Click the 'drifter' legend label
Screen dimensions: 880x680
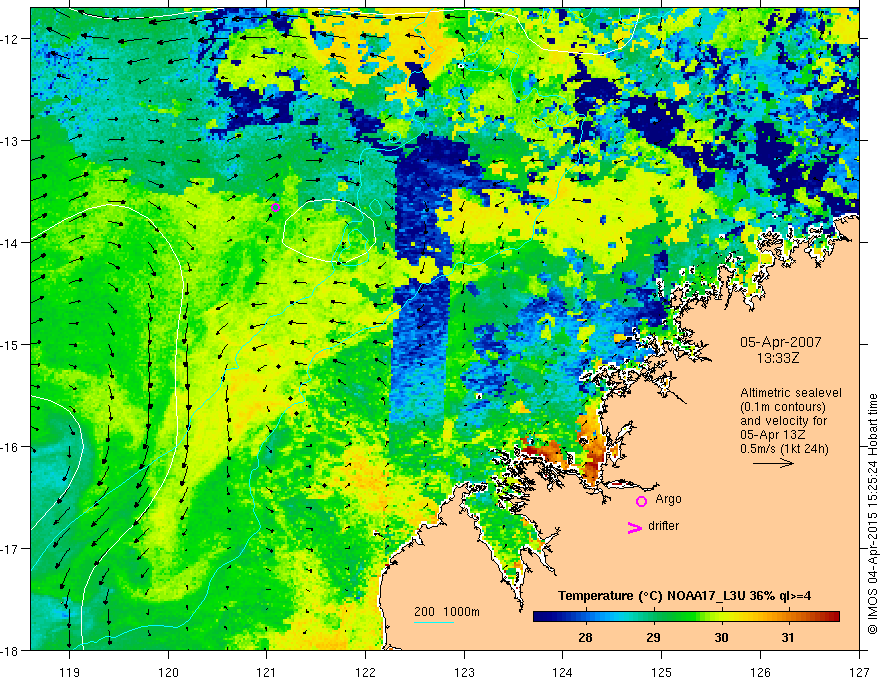(663, 526)
